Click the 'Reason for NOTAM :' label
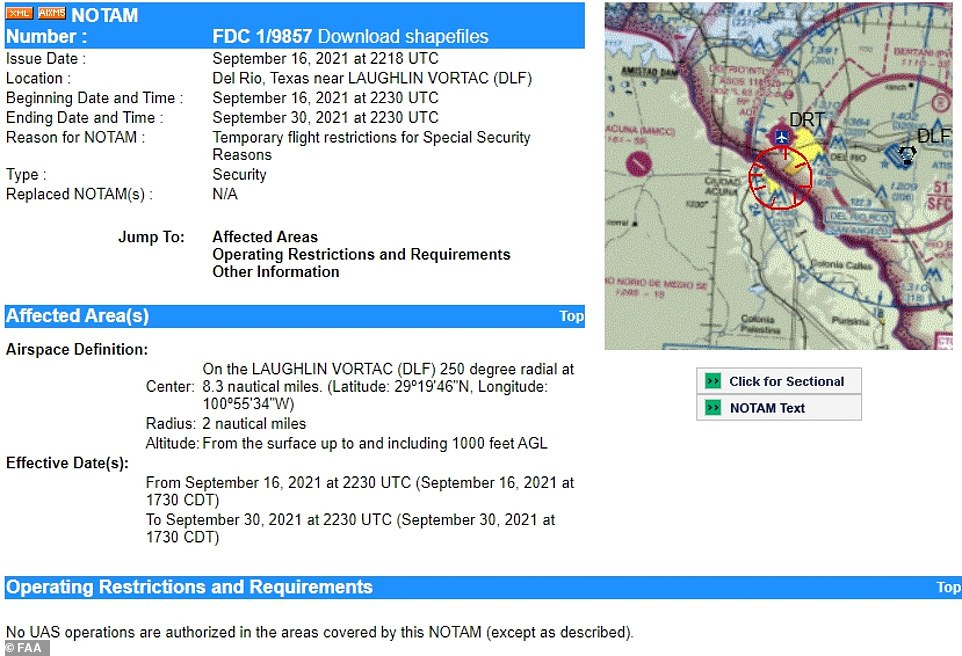 point(75,137)
